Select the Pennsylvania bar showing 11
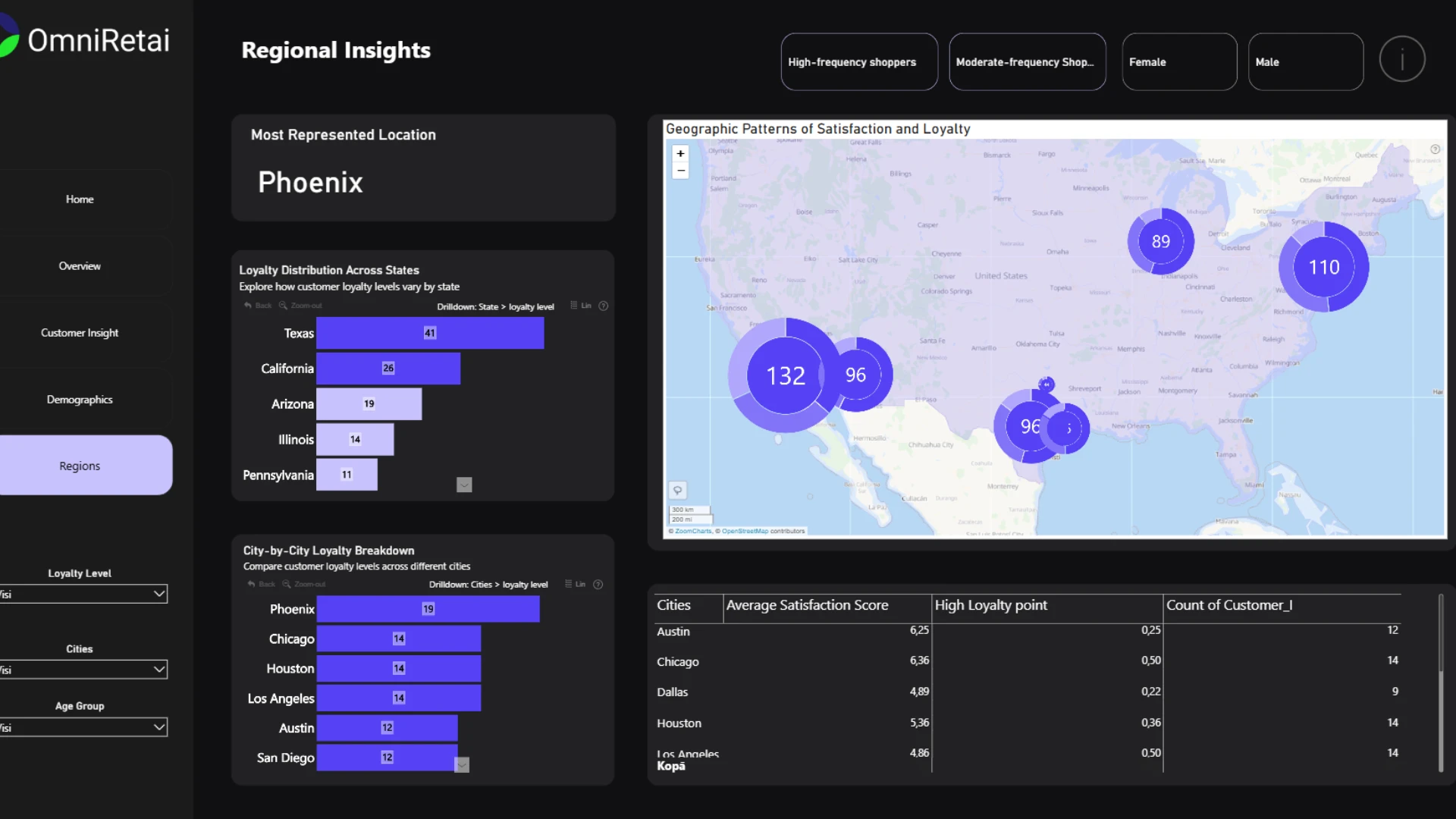1456x819 pixels. [347, 475]
